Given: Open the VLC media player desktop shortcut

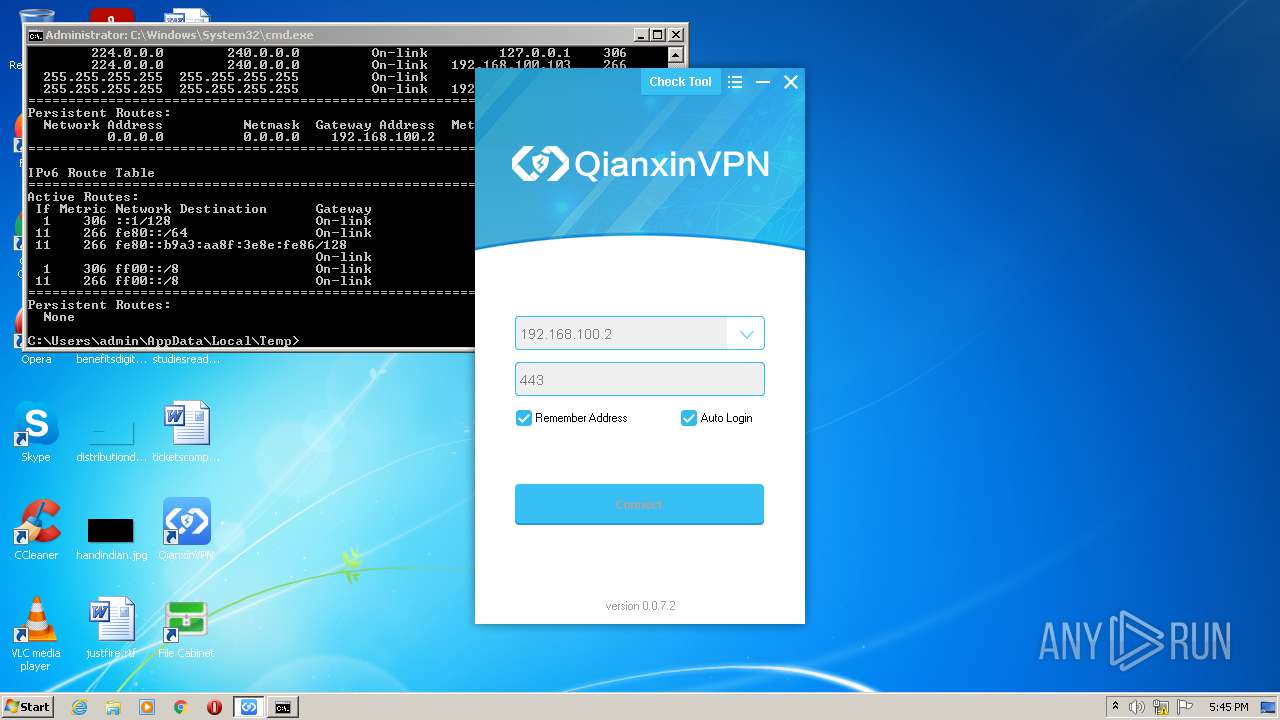Looking at the screenshot, I should (x=36, y=633).
